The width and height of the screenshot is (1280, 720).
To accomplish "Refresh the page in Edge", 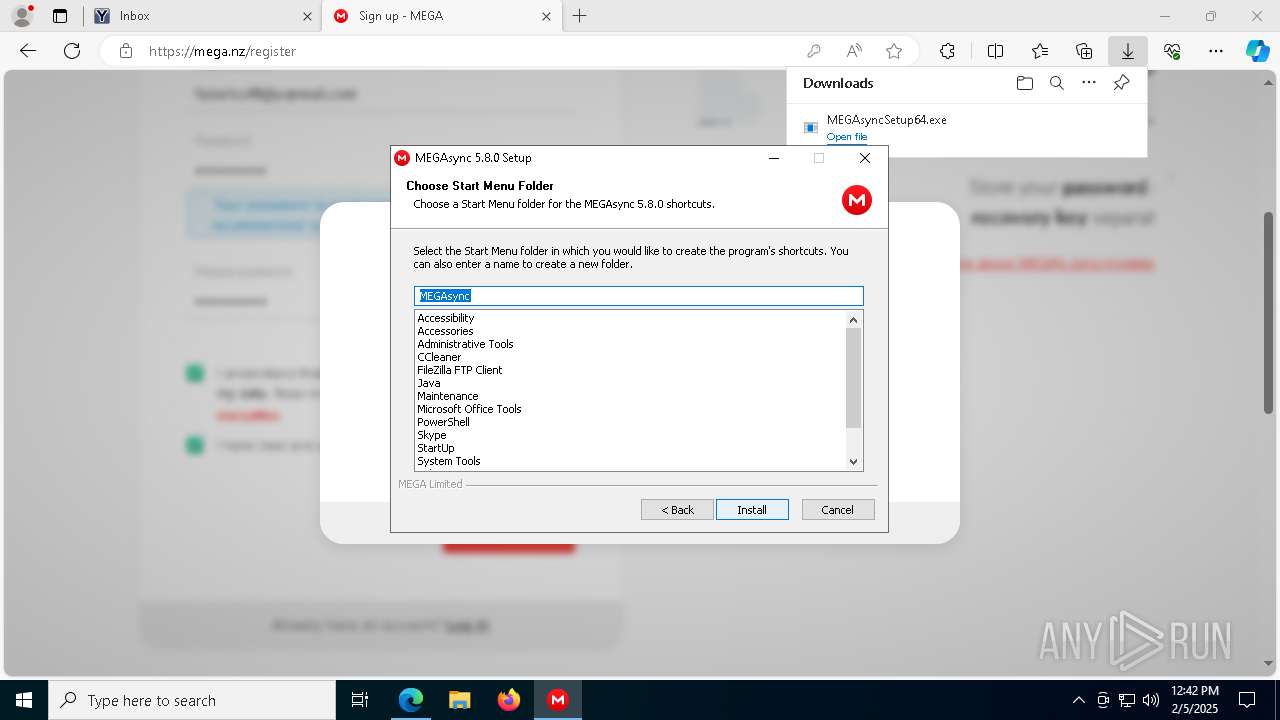I will pyautogui.click(x=72, y=51).
